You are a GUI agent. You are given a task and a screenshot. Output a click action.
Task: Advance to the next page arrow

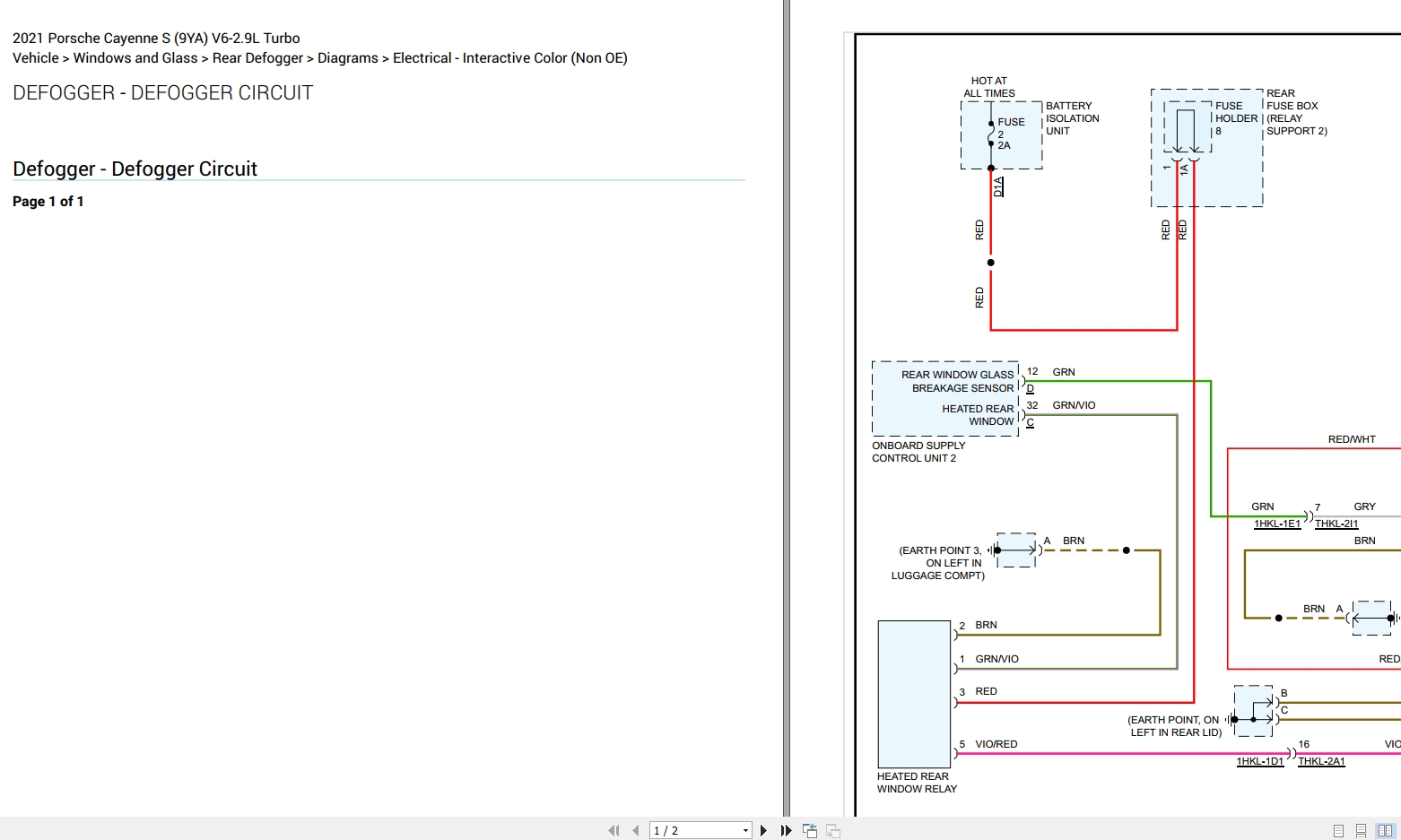click(x=763, y=831)
